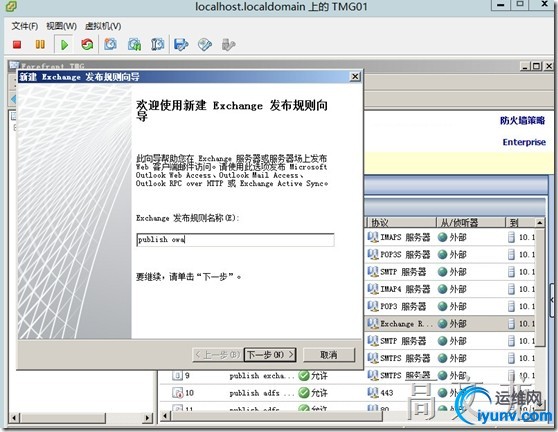The image size is (558, 432).
Task: Click the CD/DVD drive connect icon
Action: pyautogui.click(x=205, y=44)
